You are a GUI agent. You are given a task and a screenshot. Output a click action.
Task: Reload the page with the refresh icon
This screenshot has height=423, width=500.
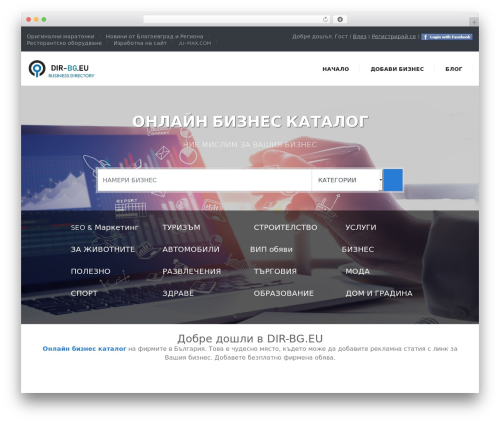325,19
